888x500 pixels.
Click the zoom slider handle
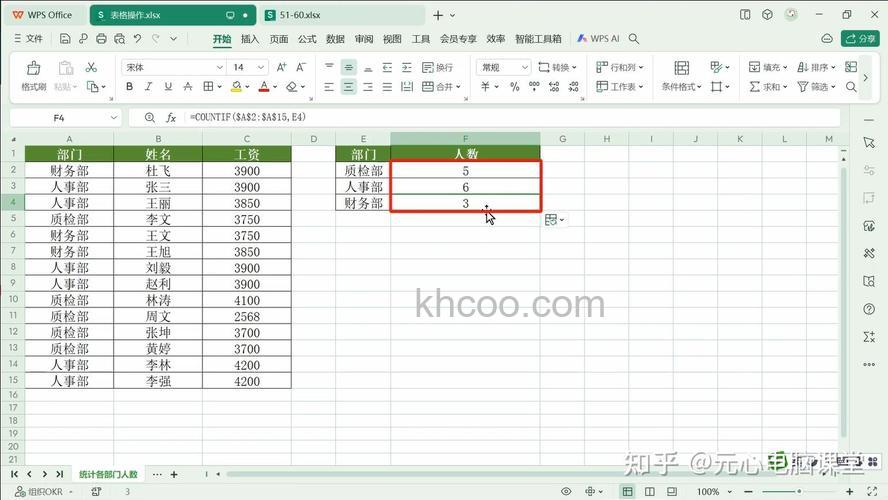(x=799, y=492)
